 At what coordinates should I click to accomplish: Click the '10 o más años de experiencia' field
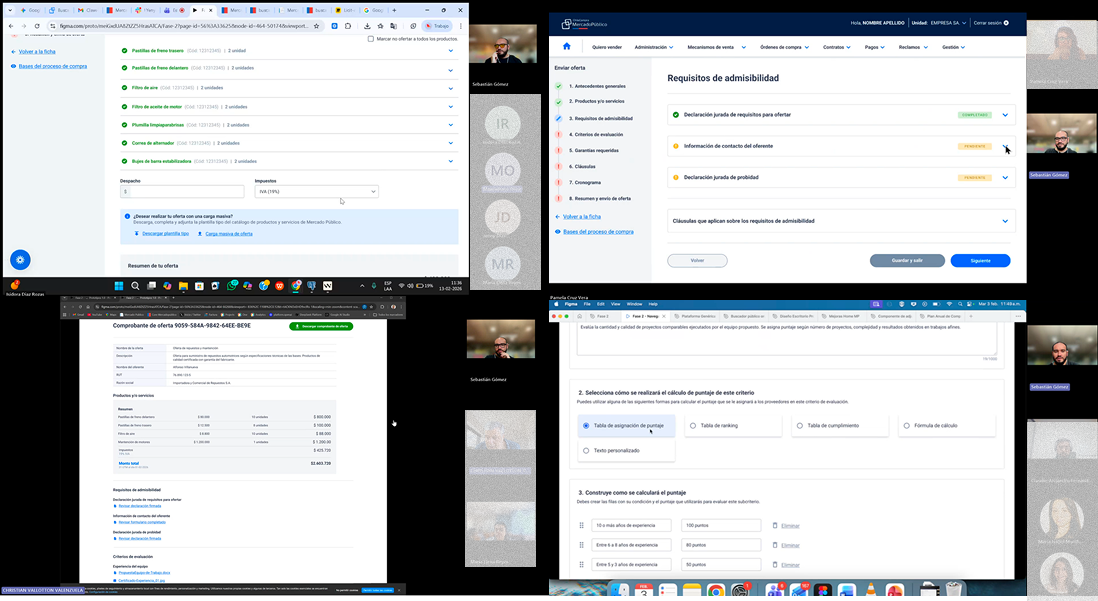pos(632,525)
